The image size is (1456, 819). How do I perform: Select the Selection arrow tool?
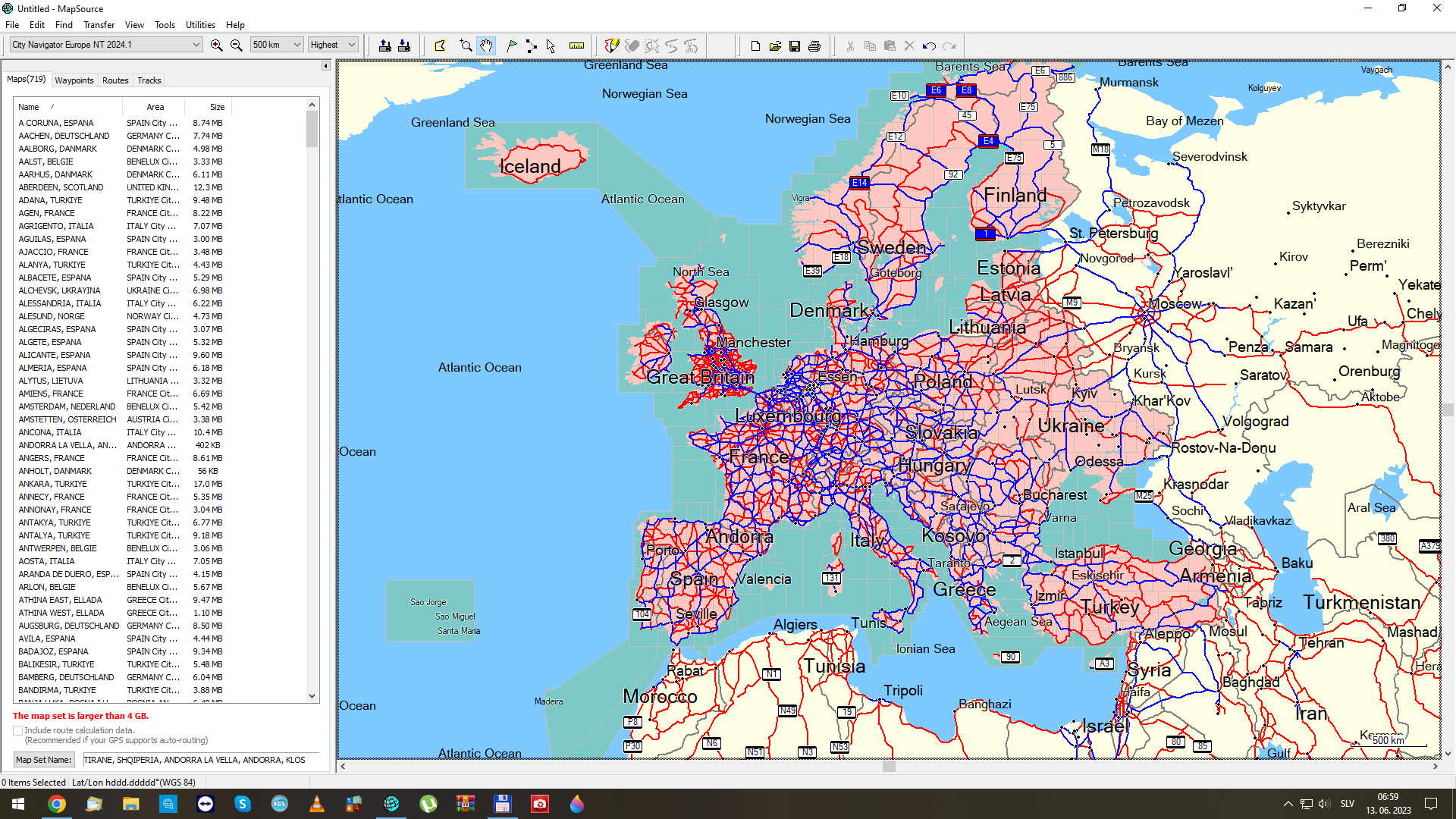click(551, 45)
